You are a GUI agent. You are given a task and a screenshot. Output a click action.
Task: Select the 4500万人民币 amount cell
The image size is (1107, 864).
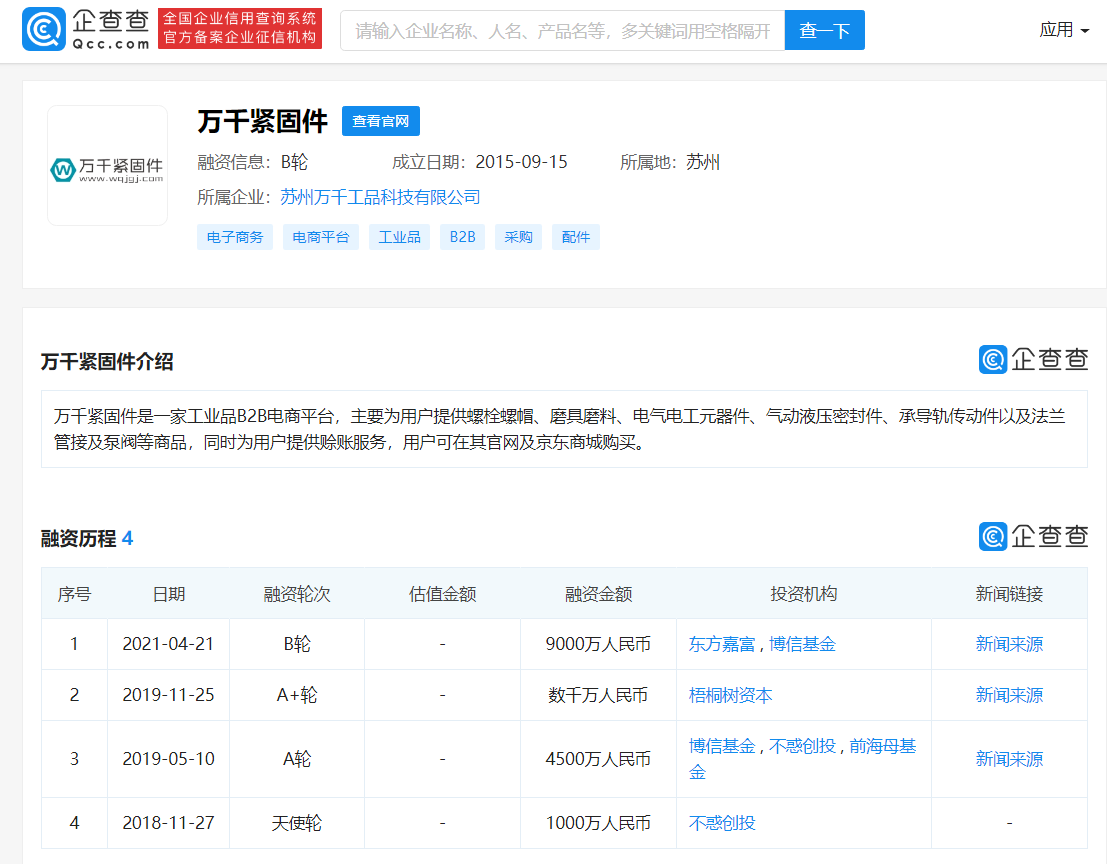(598, 759)
